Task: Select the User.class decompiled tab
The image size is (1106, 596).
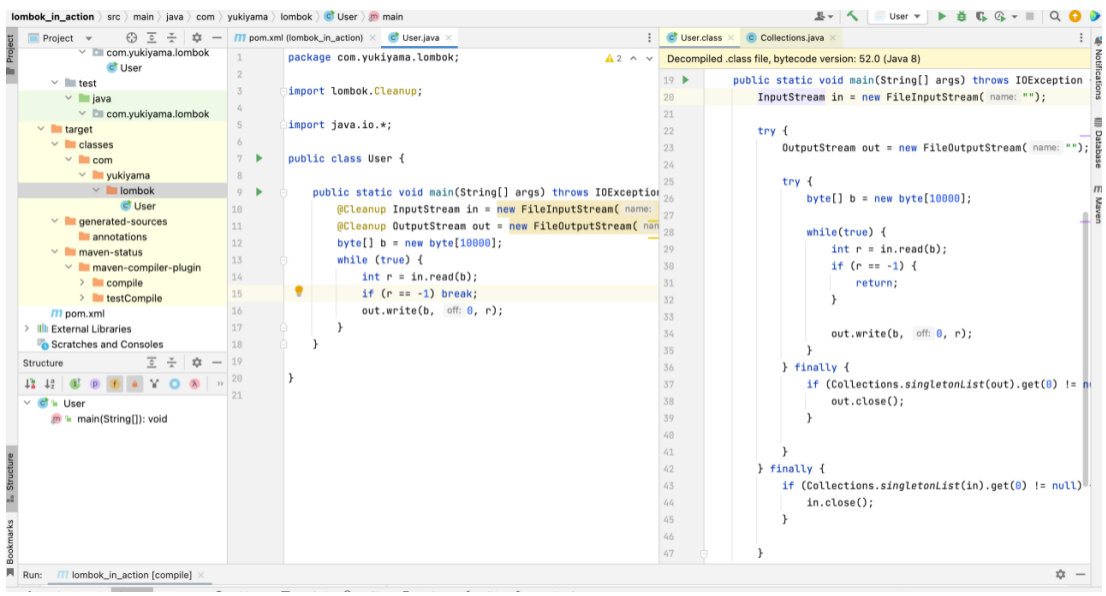Action: coord(700,37)
